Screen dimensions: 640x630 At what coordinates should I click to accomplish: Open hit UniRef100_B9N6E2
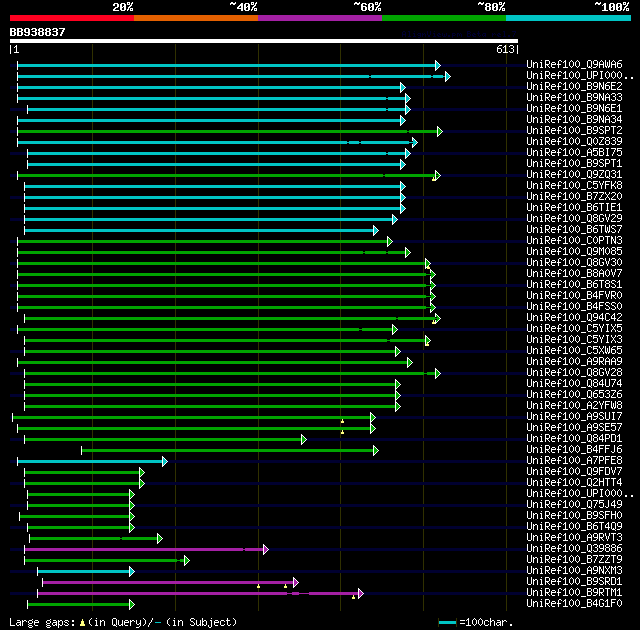point(574,86)
